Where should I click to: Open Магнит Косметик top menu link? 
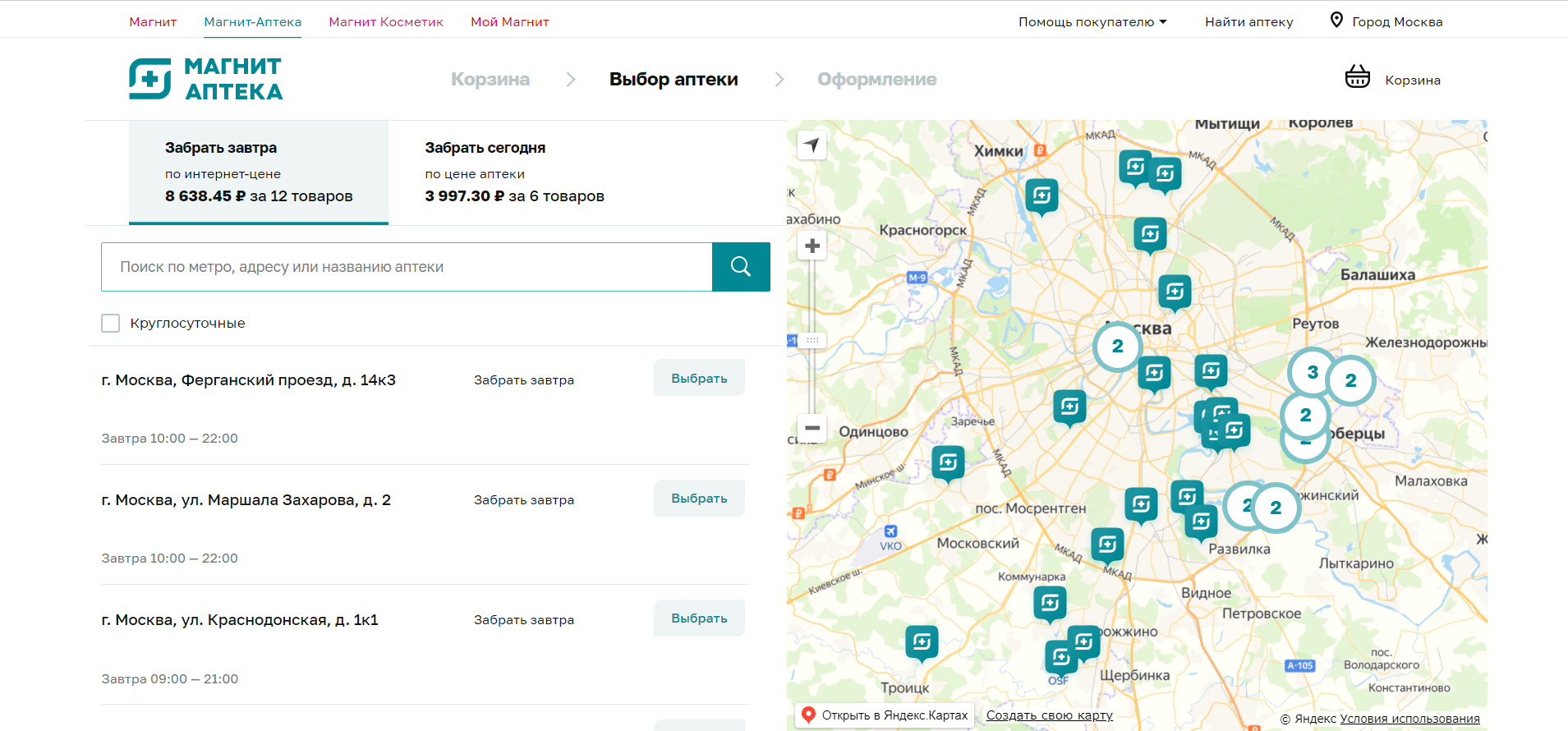[x=386, y=22]
